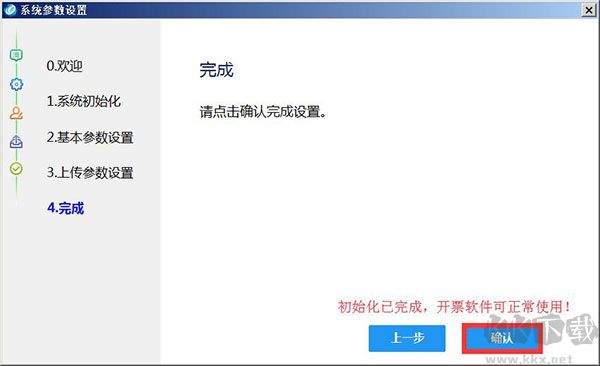Click the purple upload parameters icon
The height and width of the screenshot is (366, 600).
[x=16, y=141]
